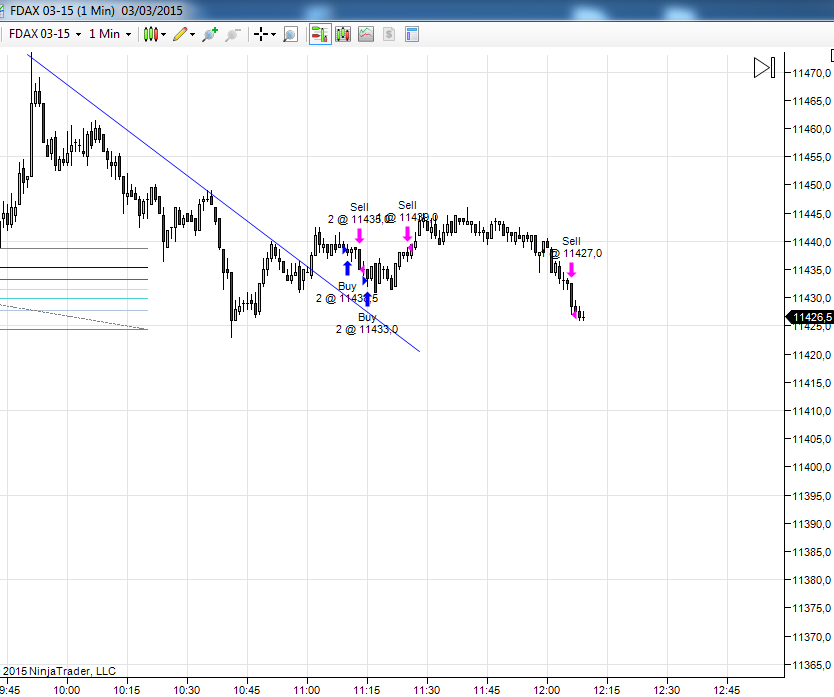
Task: Toggle the Chart Trader icon
Action: 320,35
